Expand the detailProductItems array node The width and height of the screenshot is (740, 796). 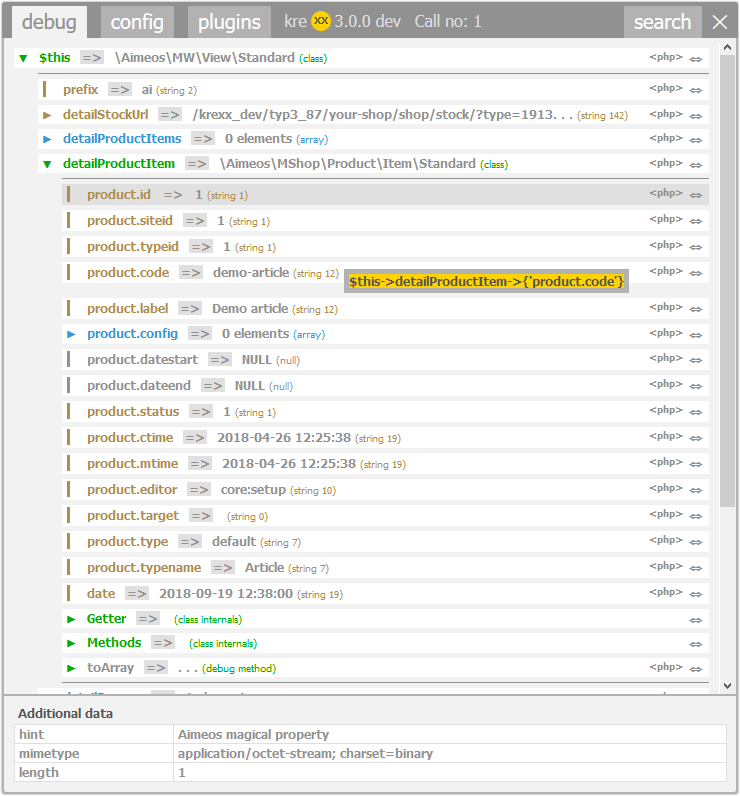47,139
